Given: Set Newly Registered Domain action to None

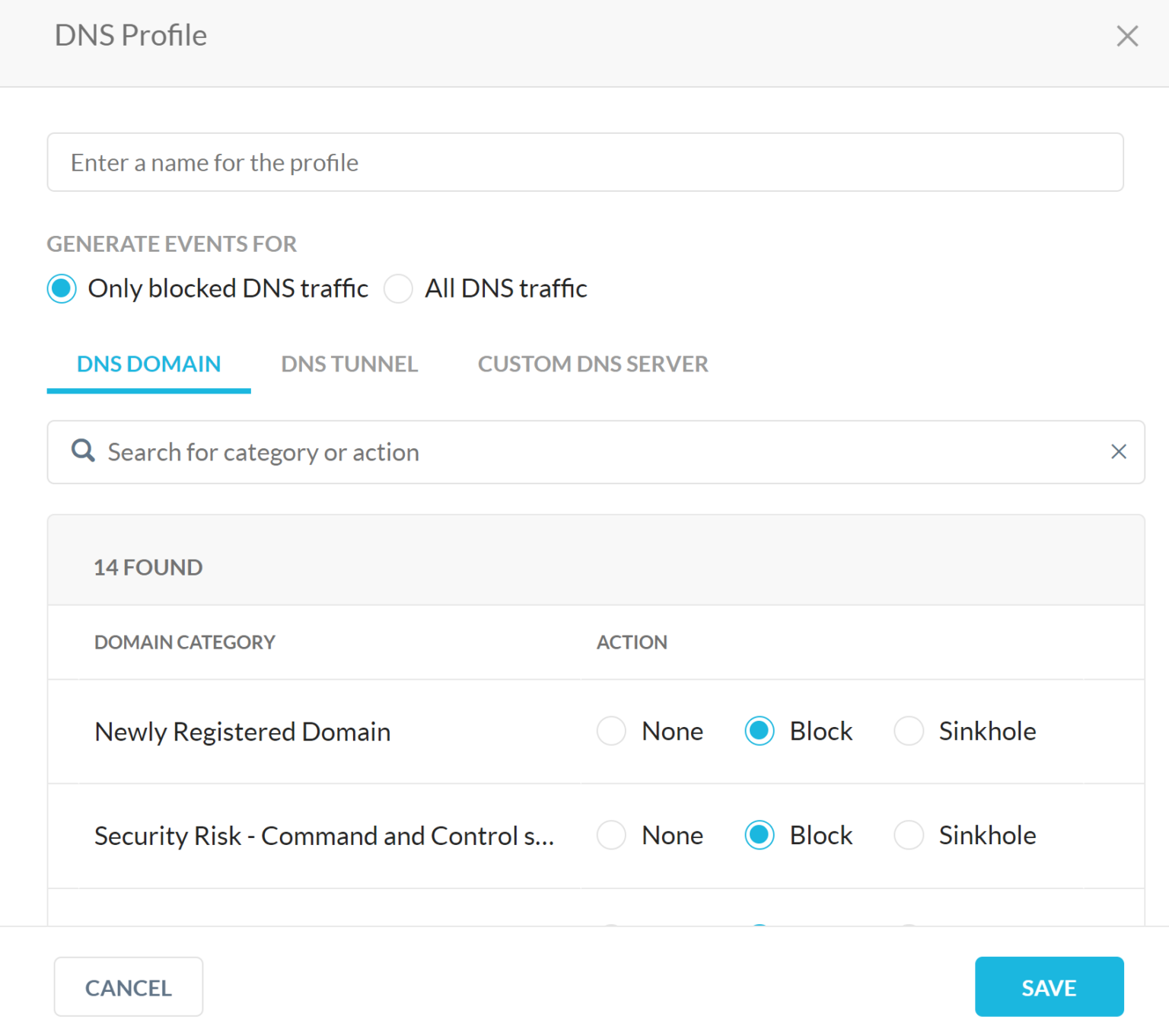Looking at the screenshot, I should pyautogui.click(x=611, y=731).
